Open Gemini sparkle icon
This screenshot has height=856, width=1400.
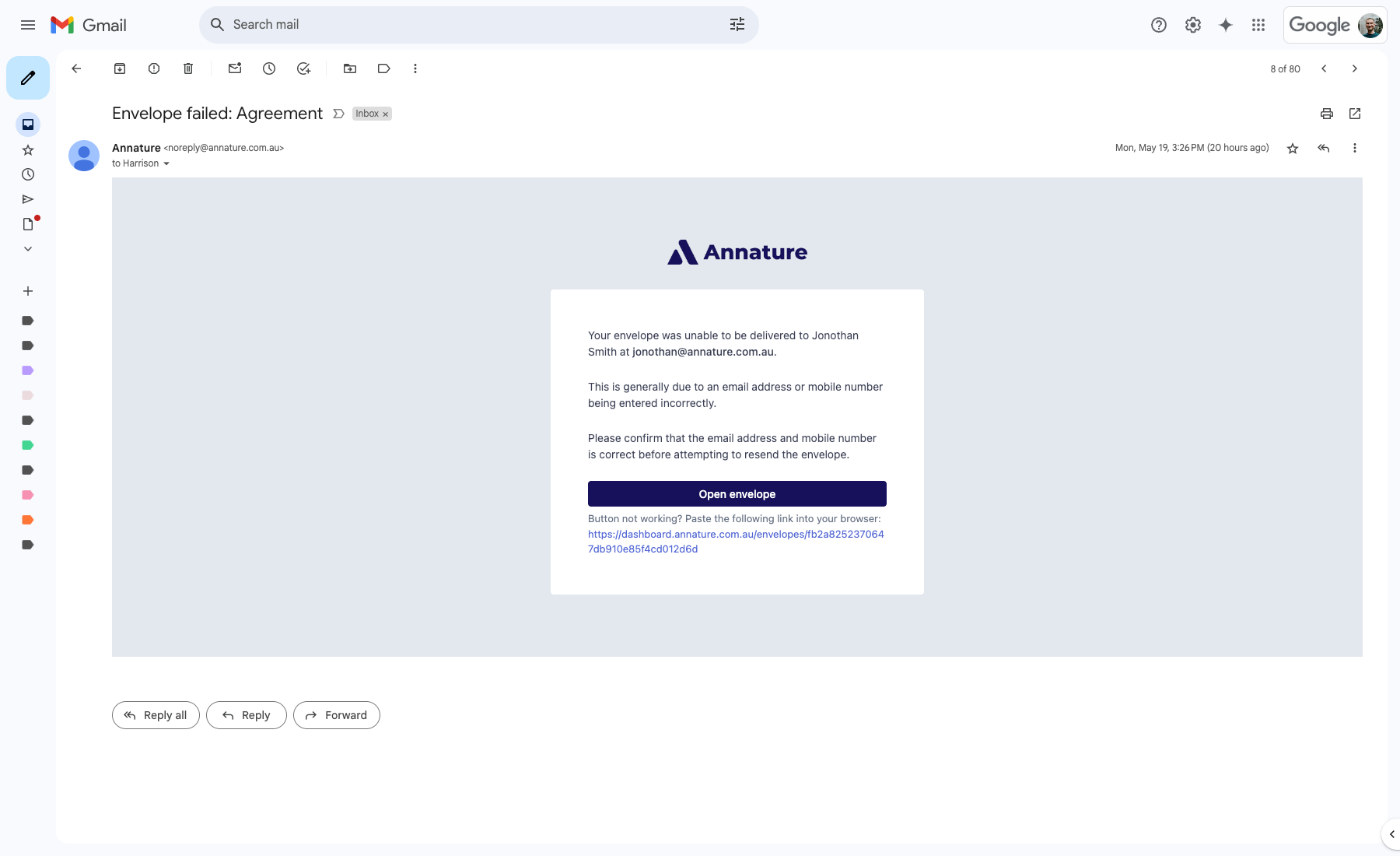(1226, 25)
